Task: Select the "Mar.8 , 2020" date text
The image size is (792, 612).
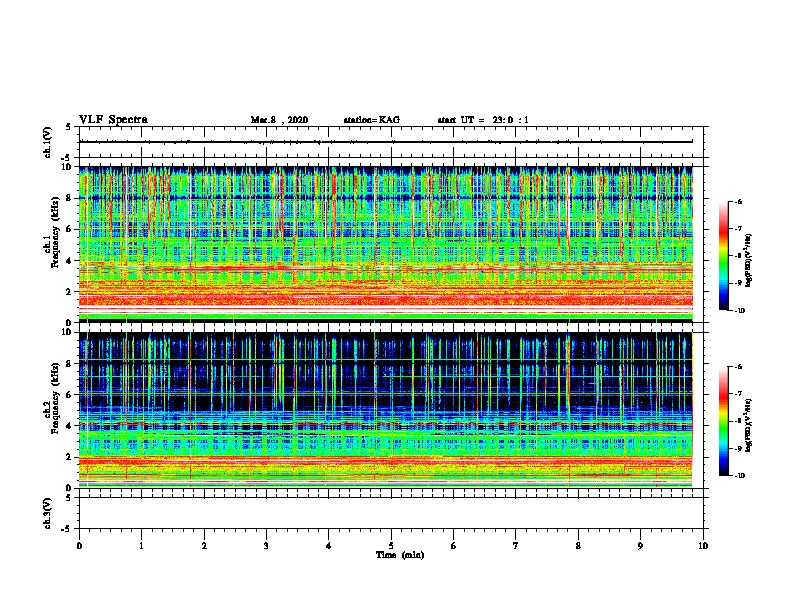Action: 279,120
